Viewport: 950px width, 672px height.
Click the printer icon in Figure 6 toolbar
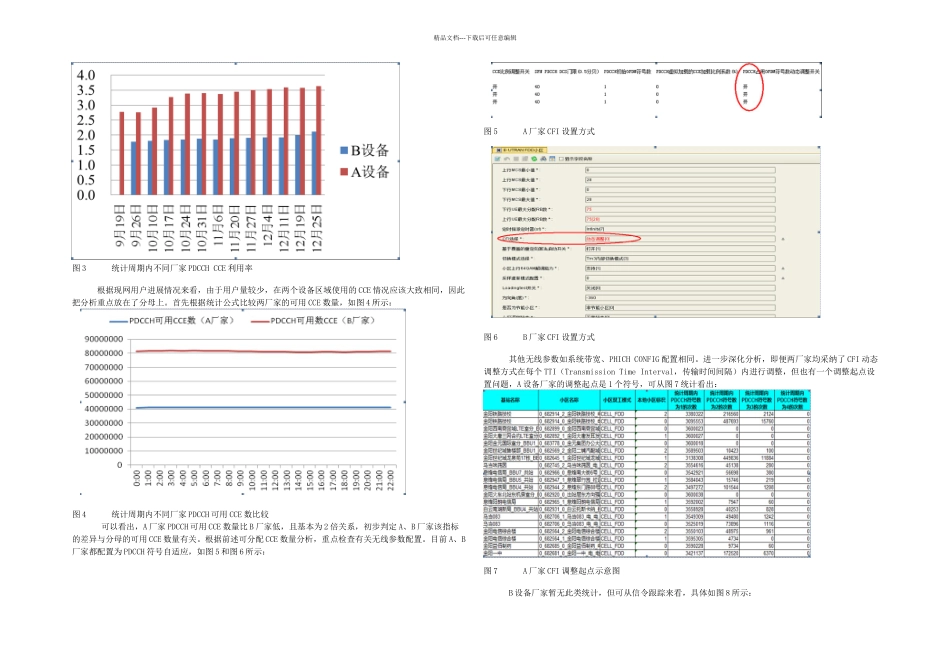(543, 159)
